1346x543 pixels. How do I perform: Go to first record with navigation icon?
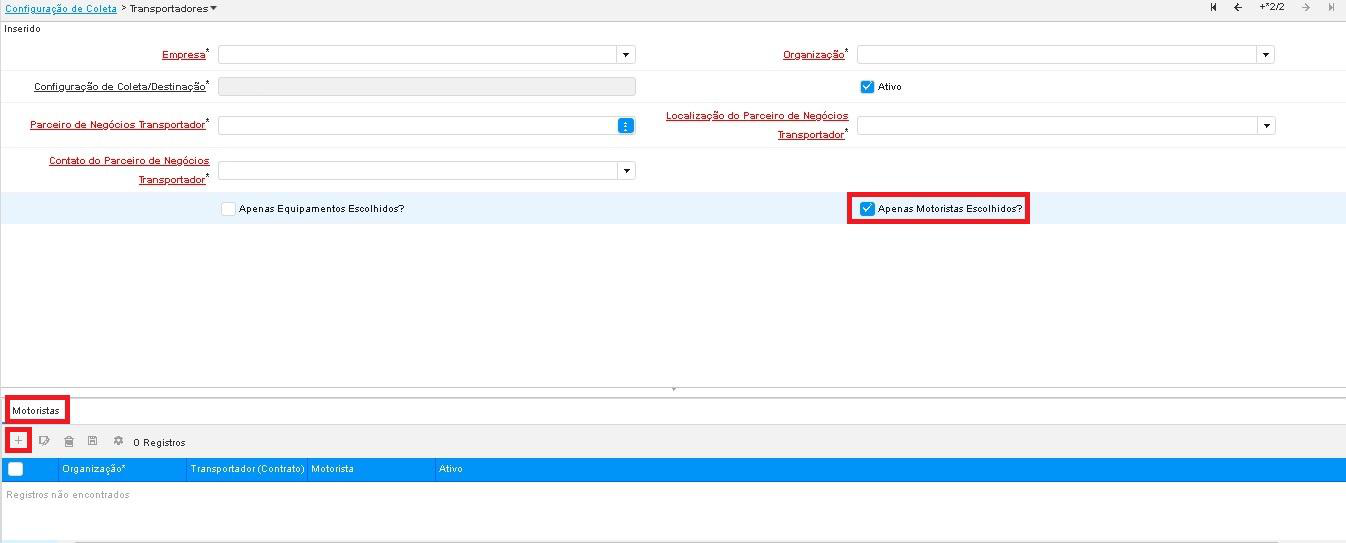coord(1213,8)
